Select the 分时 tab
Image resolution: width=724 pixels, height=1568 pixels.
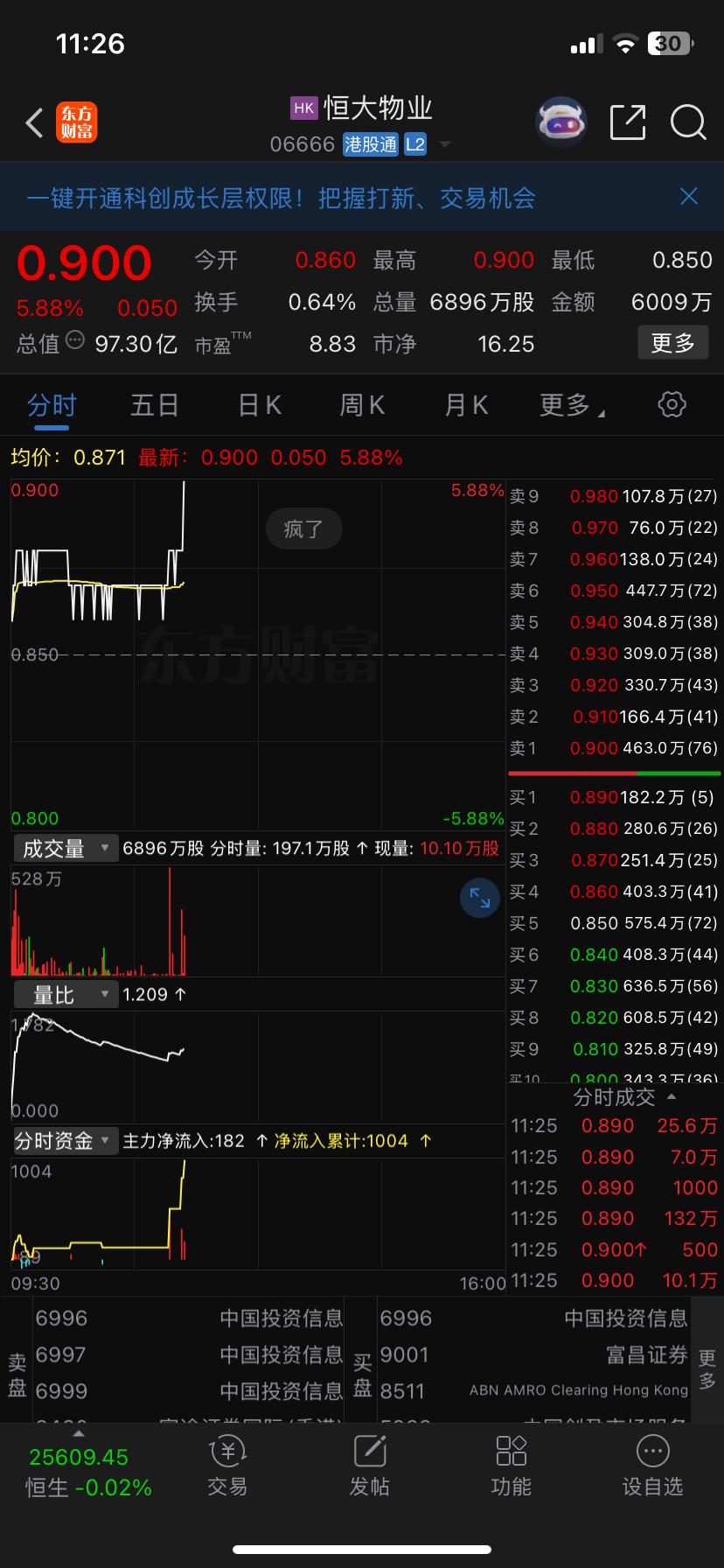click(x=52, y=405)
